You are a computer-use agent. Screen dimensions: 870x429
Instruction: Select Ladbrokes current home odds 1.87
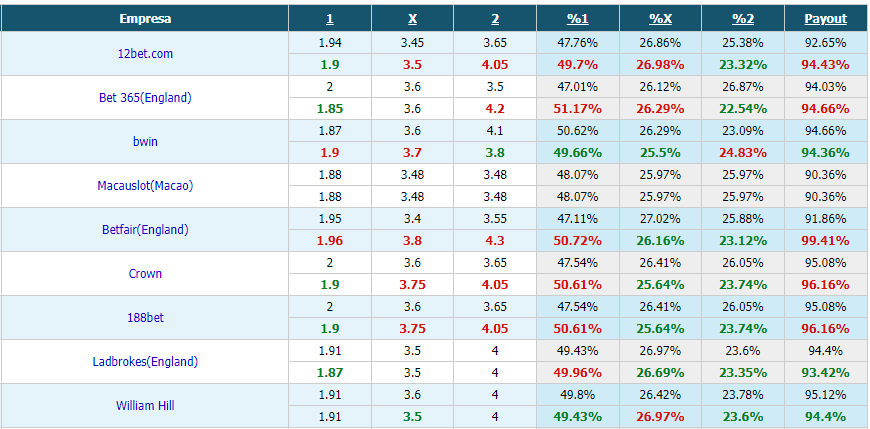330,373
